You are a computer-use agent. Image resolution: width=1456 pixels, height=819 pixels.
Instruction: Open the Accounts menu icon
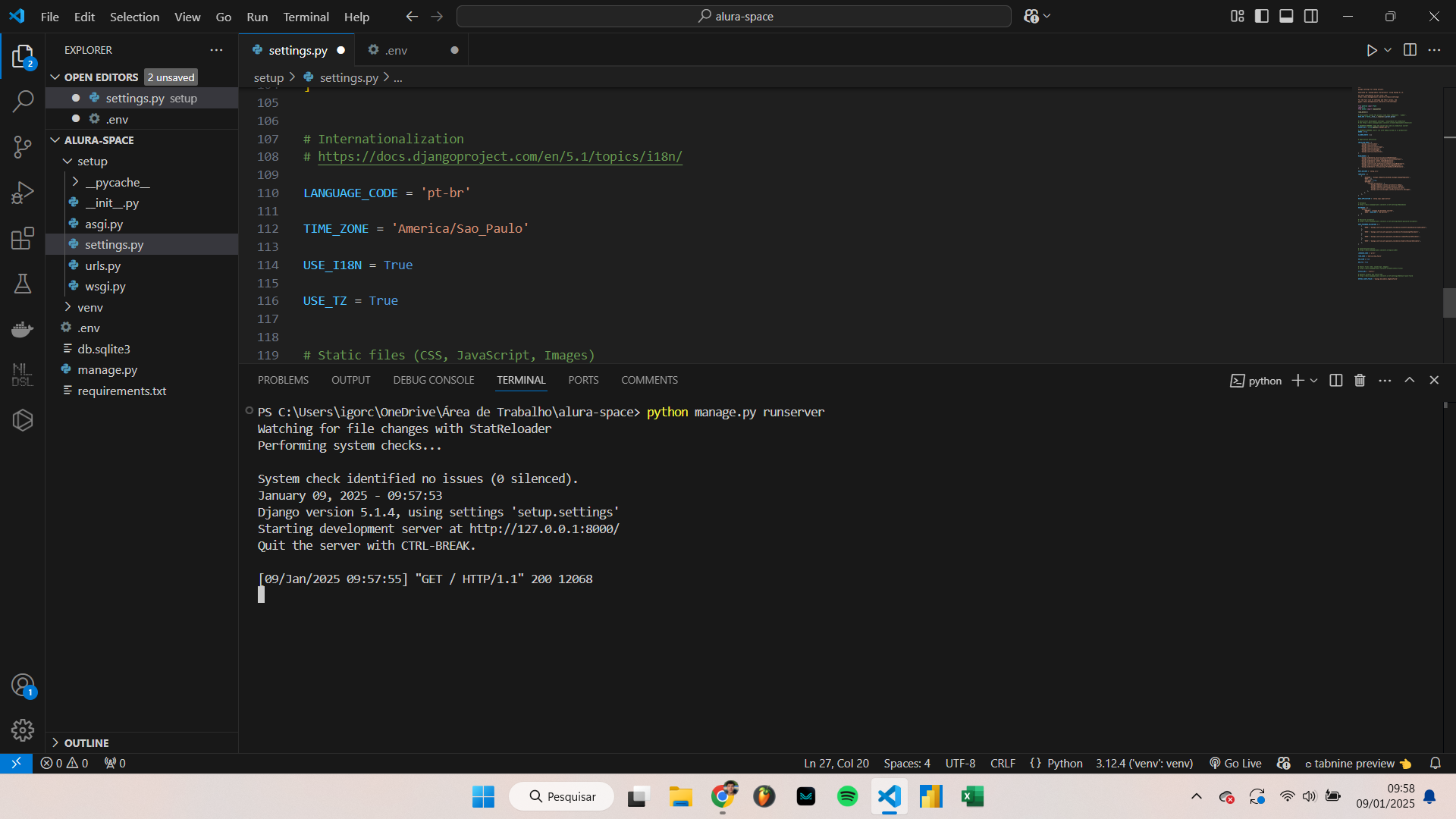[x=23, y=686]
